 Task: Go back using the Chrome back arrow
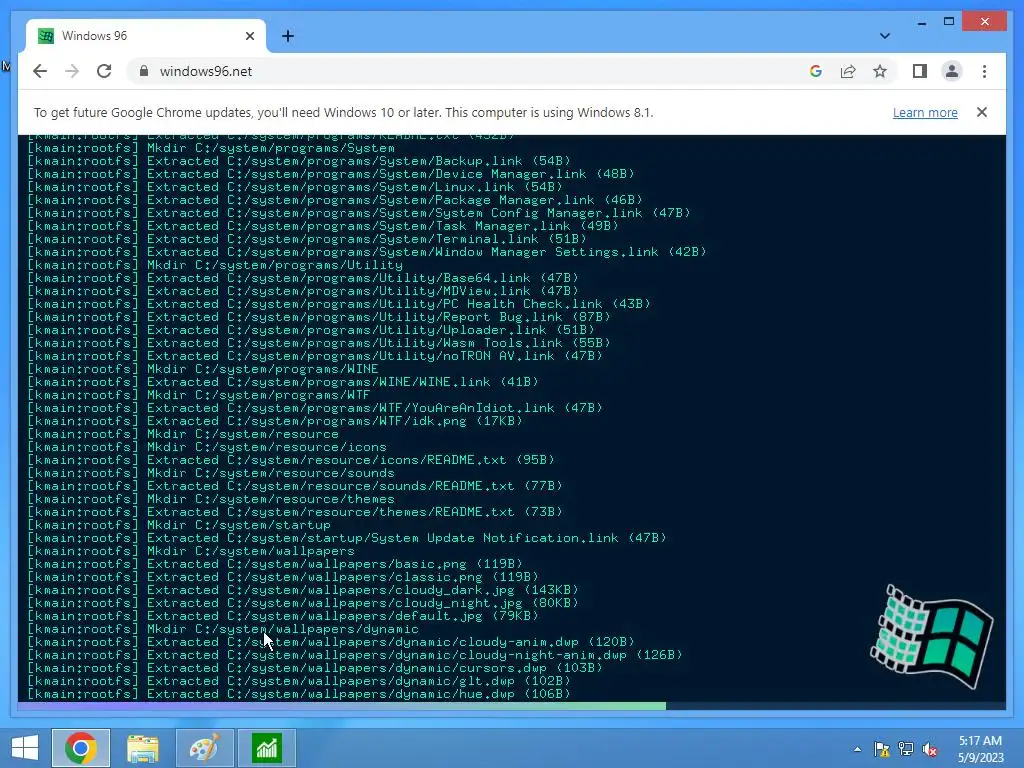click(40, 71)
